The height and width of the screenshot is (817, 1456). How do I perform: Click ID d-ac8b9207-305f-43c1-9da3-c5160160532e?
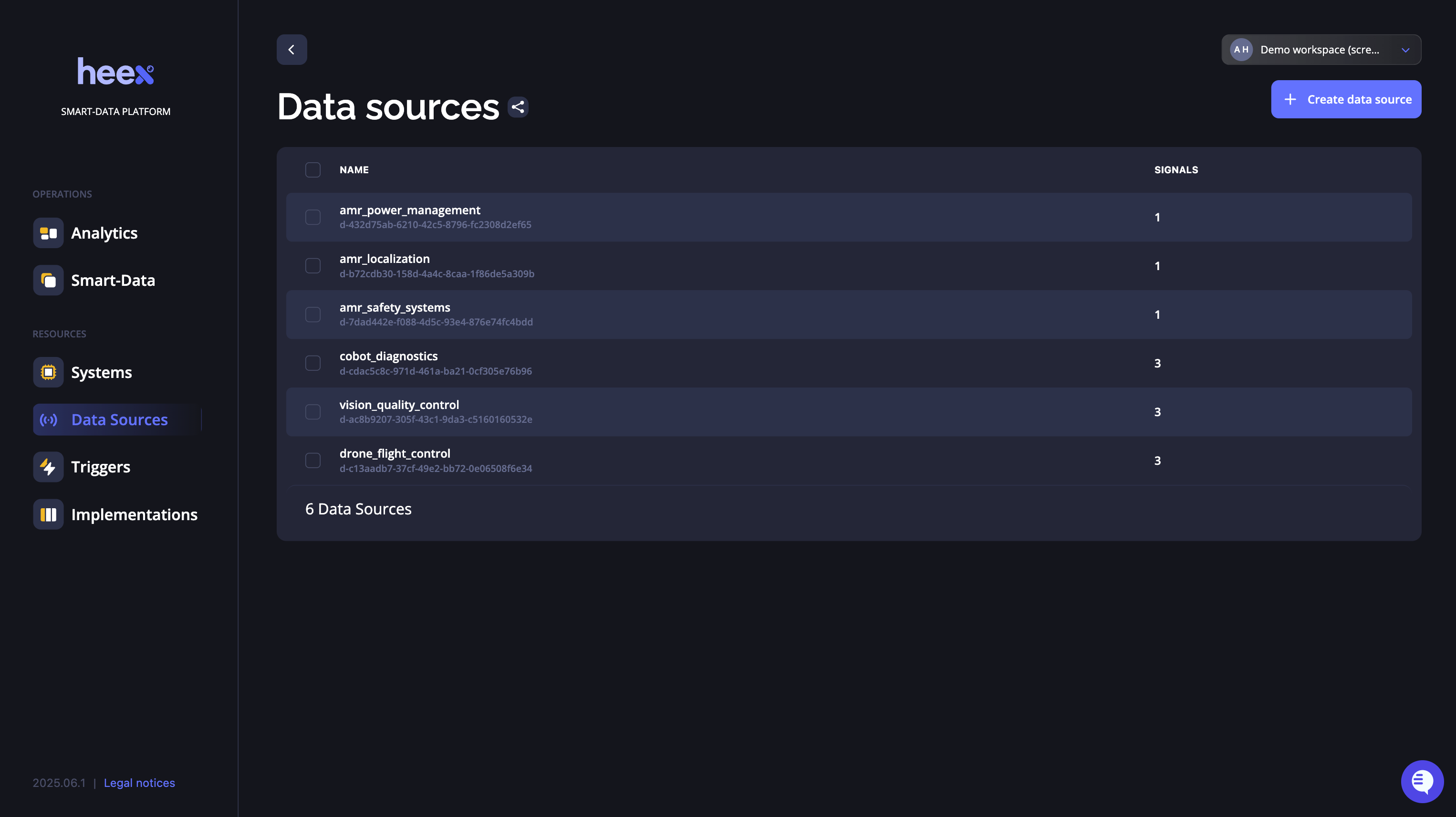click(x=436, y=419)
